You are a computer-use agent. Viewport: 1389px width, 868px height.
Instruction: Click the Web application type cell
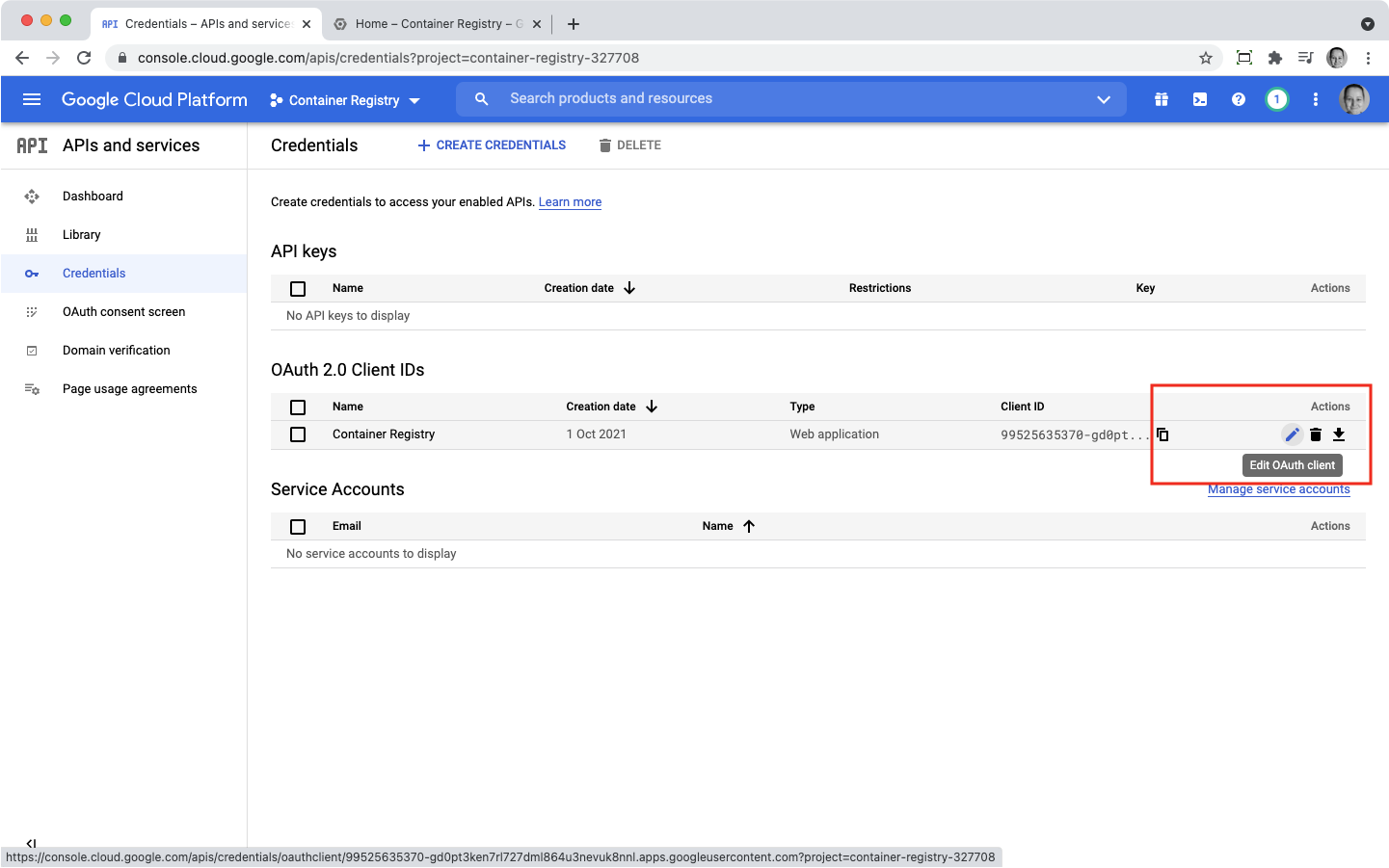click(835, 434)
